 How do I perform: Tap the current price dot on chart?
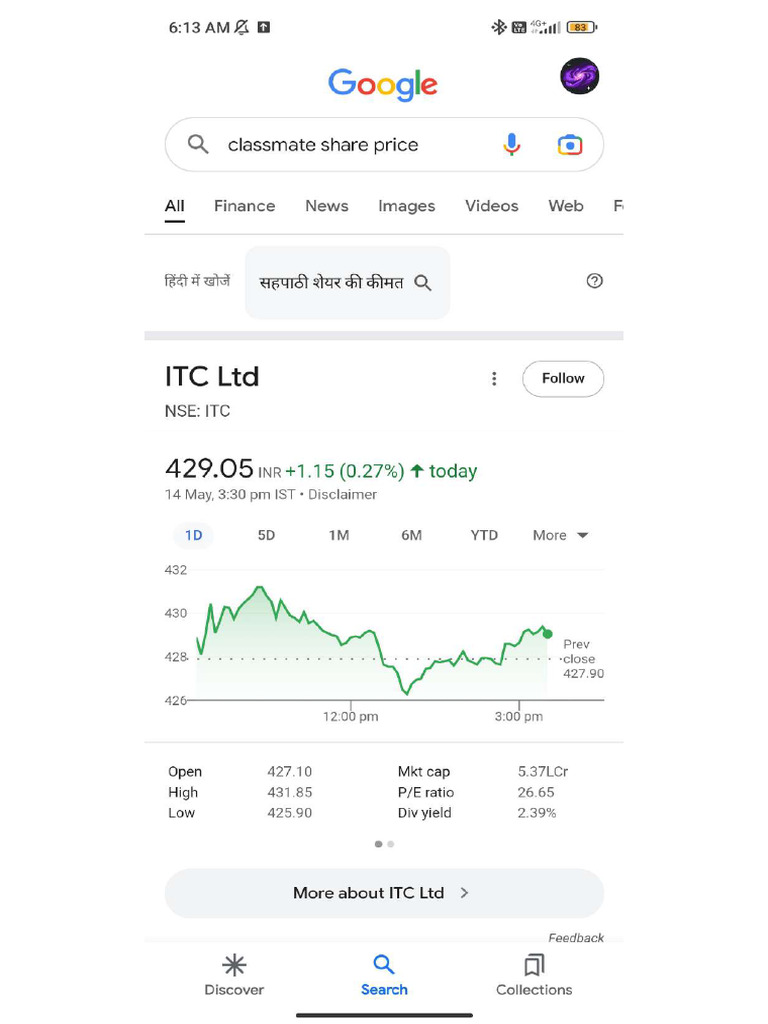(547, 634)
